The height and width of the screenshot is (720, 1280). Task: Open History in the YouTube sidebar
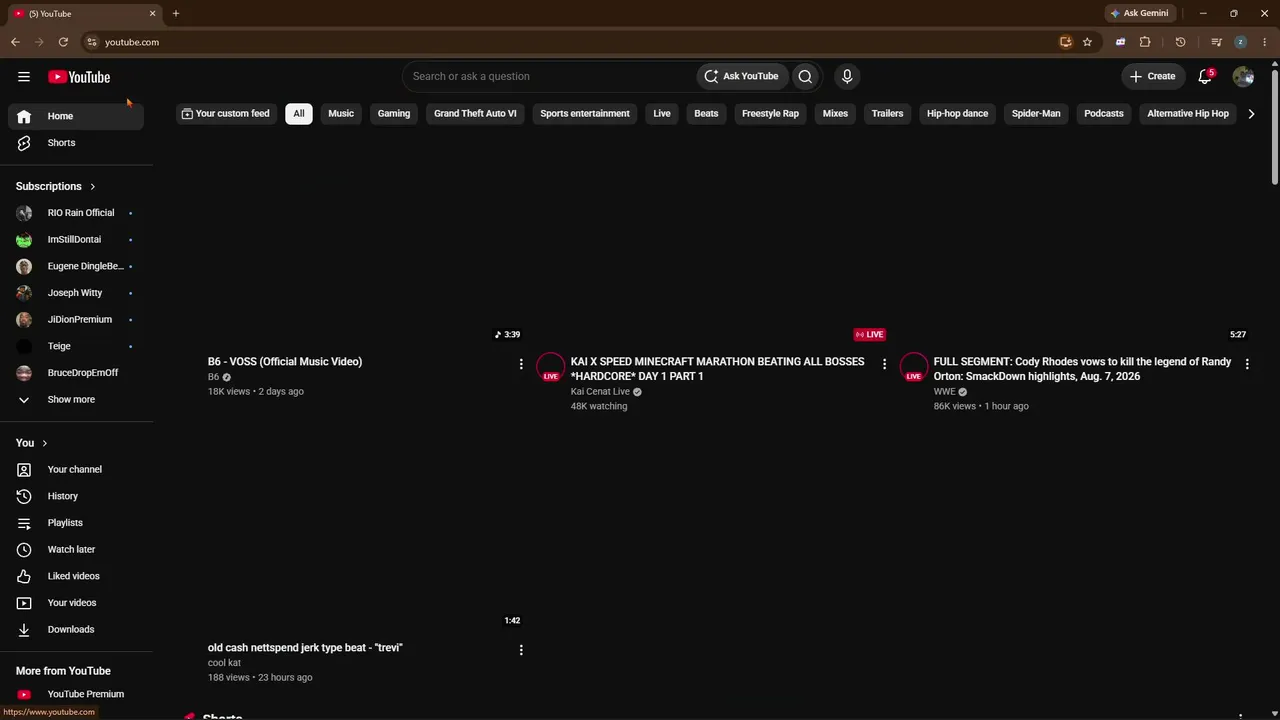pyautogui.click(x=76, y=496)
